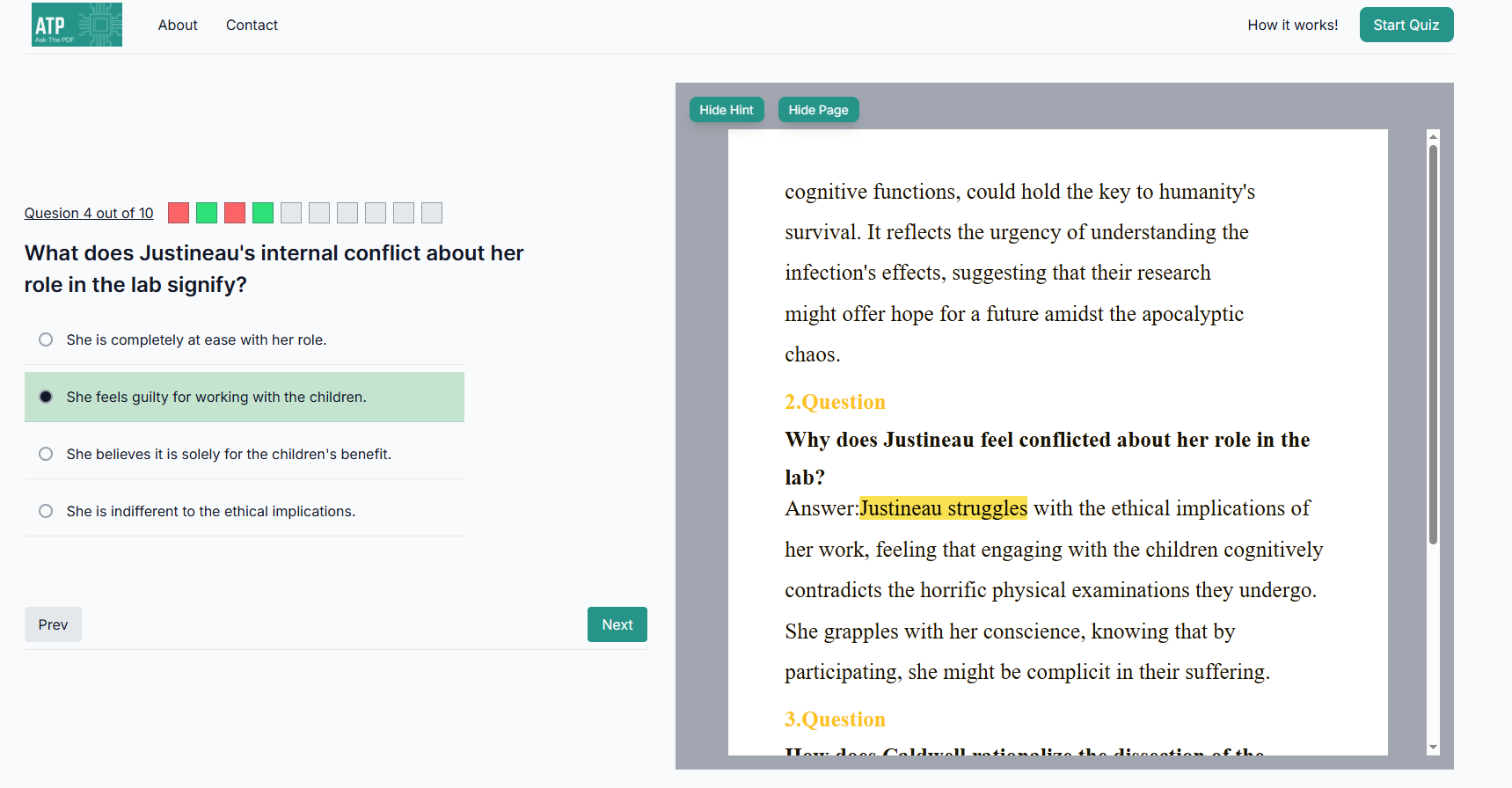Click the PDF vertical scrollbar thumb
1512x788 pixels.
click(x=1433, y=343)
